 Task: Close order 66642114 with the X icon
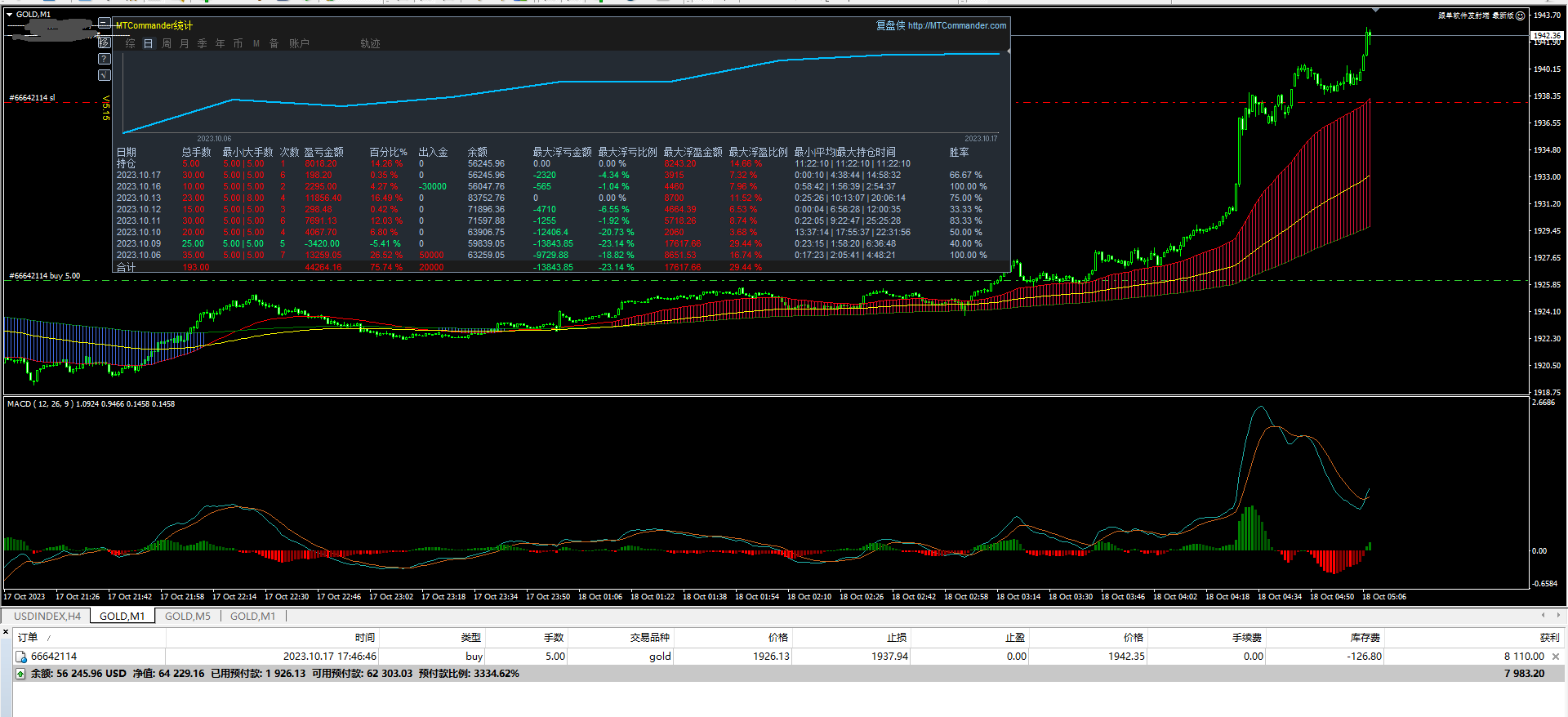tap(1556, 657)
